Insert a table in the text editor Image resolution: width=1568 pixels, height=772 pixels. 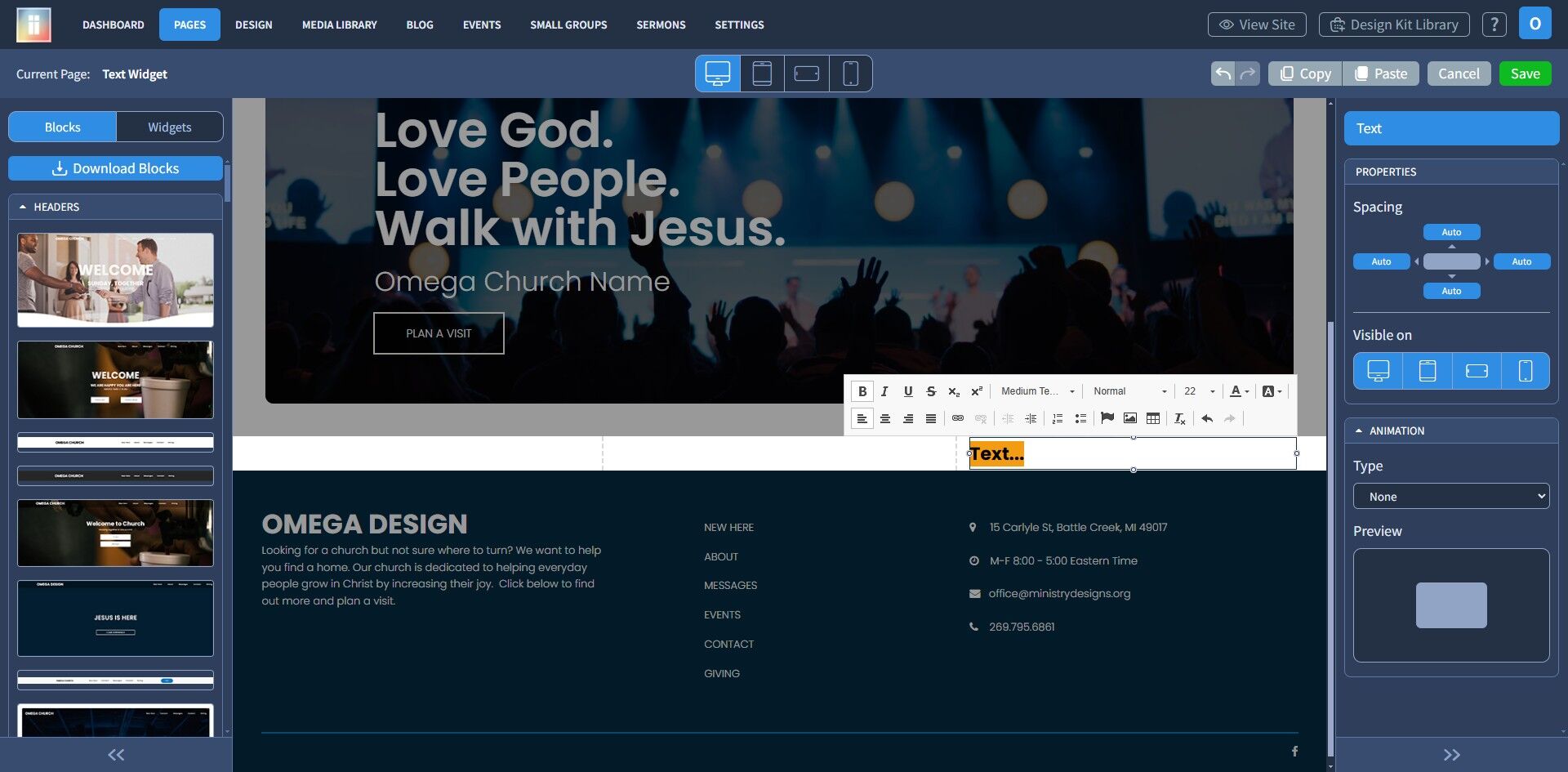[1152, 418]
